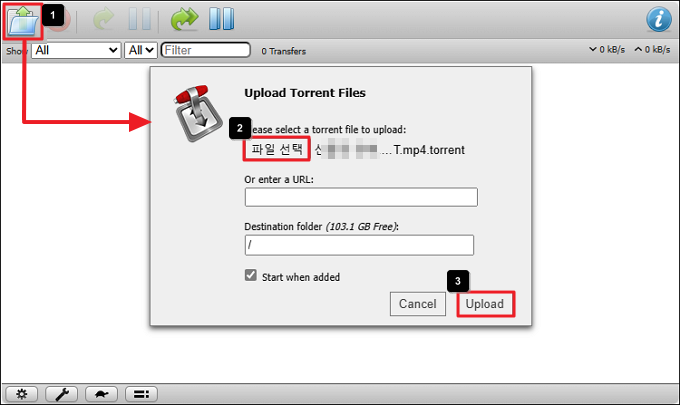680x405 pixels.
Task: Start all torrents with green double arrow
Action: 184,19
